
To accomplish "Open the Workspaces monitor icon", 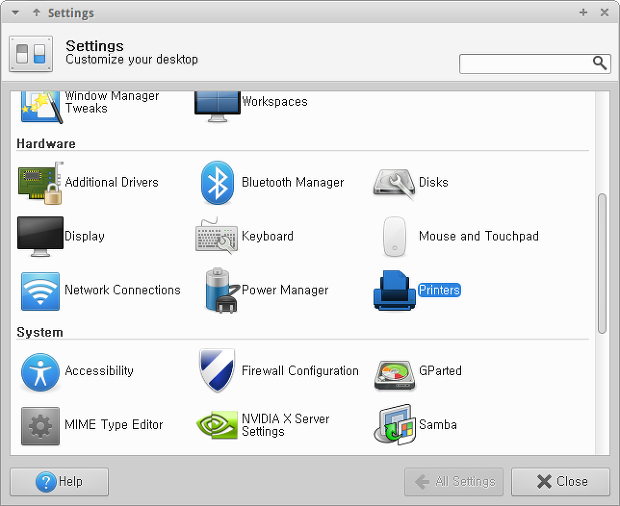I will click(x=217, y=107).
